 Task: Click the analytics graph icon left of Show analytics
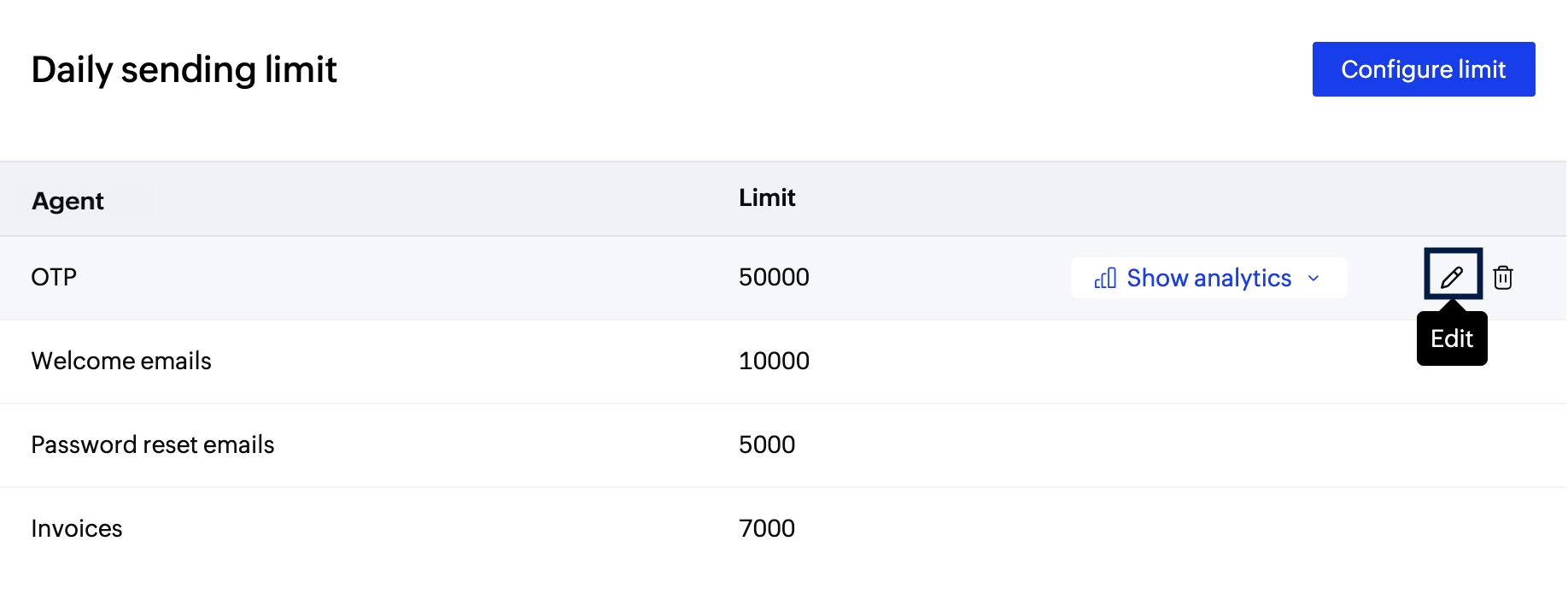point(1104,278)
